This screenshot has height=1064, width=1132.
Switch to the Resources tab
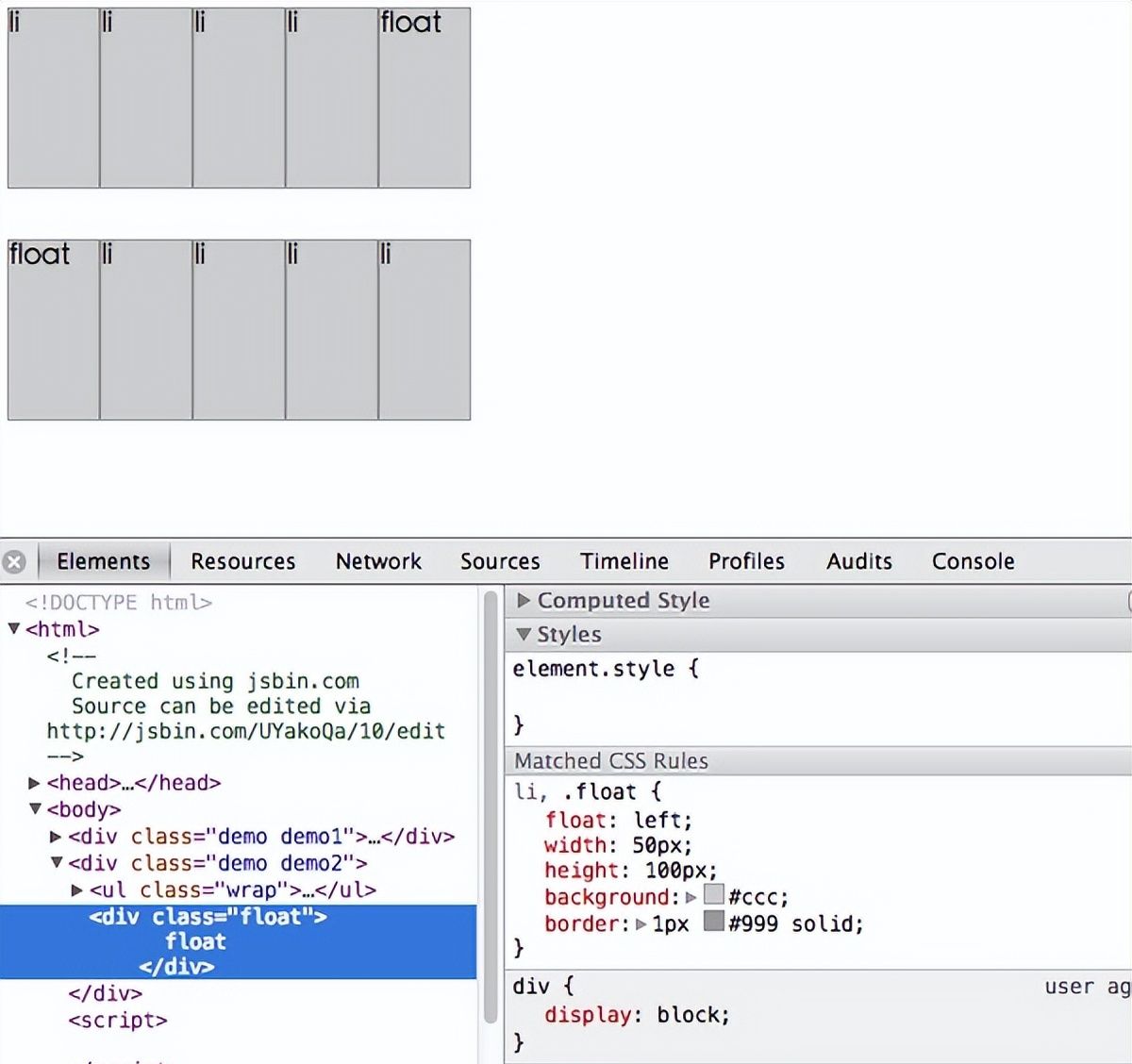pos(242,561)
